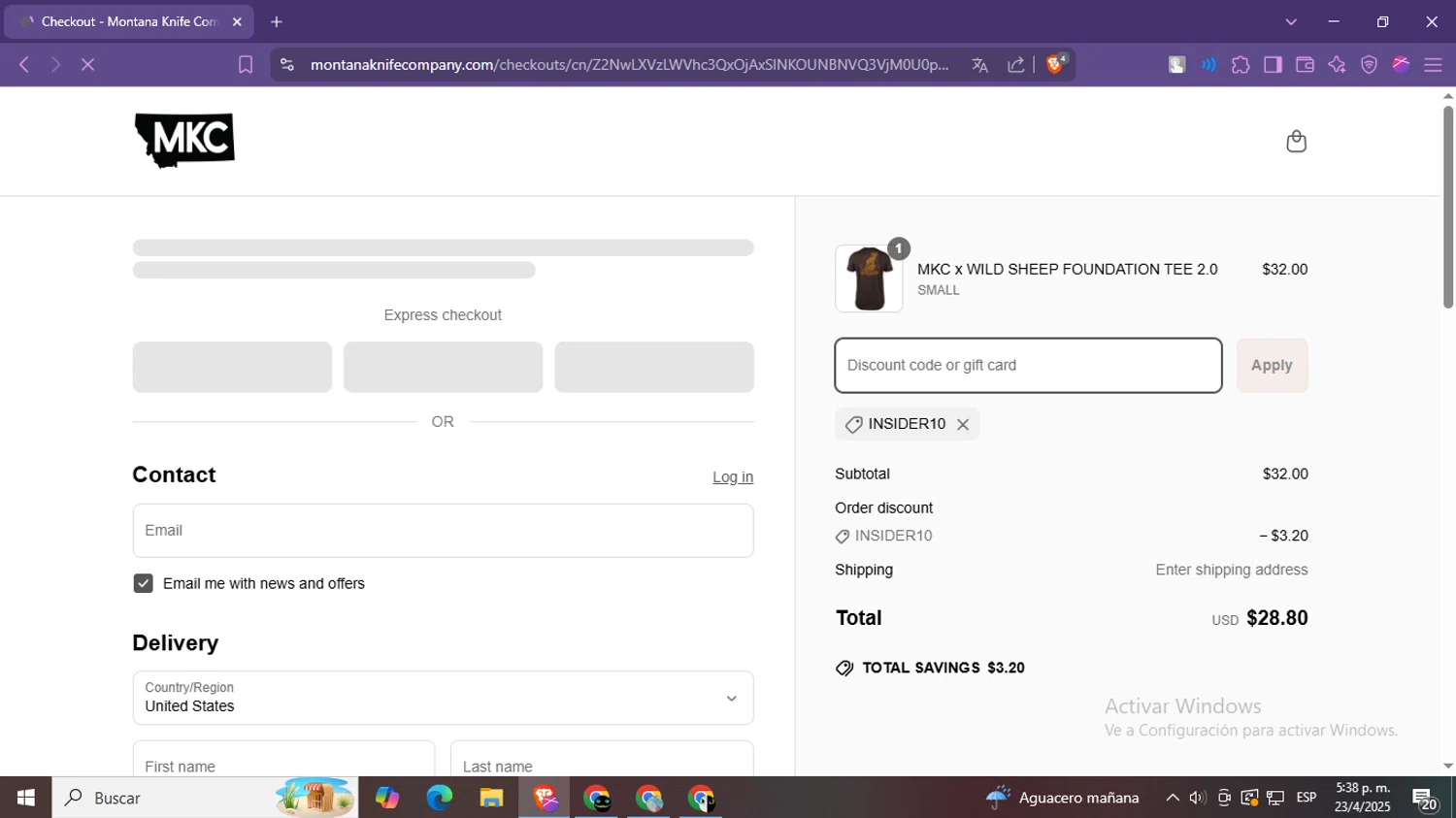Click the taskbar Buscar search box
Screen dimensions: 1456x818
[x=205, y=798]
